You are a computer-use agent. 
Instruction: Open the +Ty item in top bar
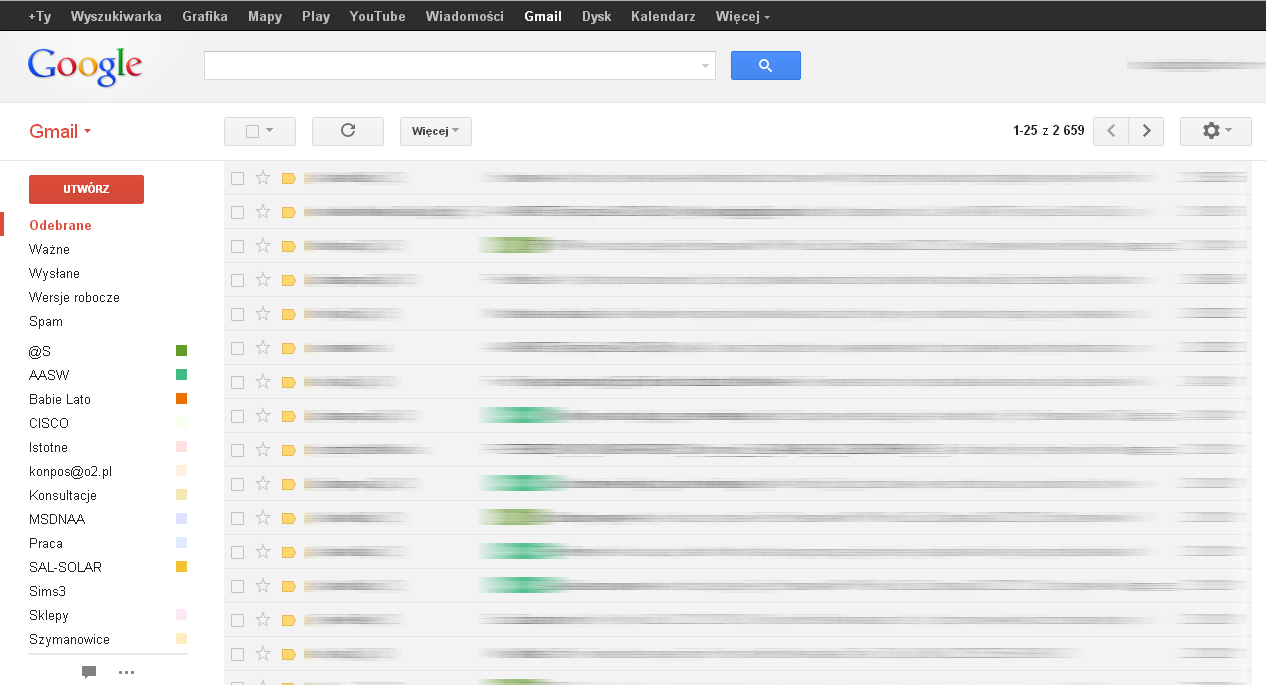click(40, 16)
